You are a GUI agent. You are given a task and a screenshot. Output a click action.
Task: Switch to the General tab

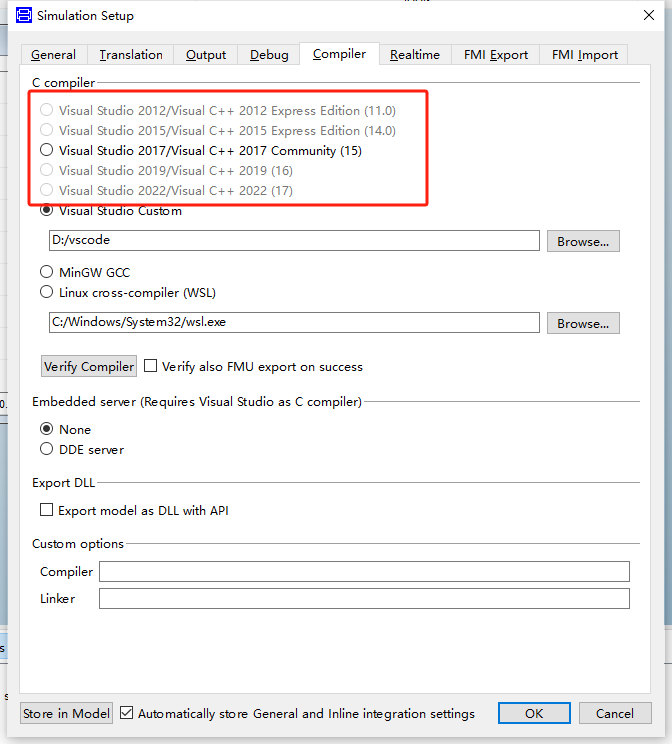(x=53, y=55)
